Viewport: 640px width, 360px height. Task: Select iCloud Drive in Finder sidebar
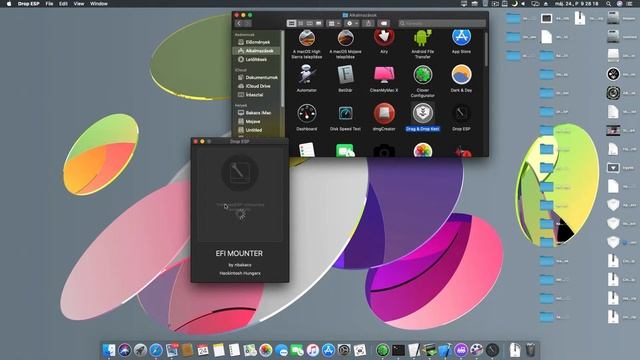[257, 86]
